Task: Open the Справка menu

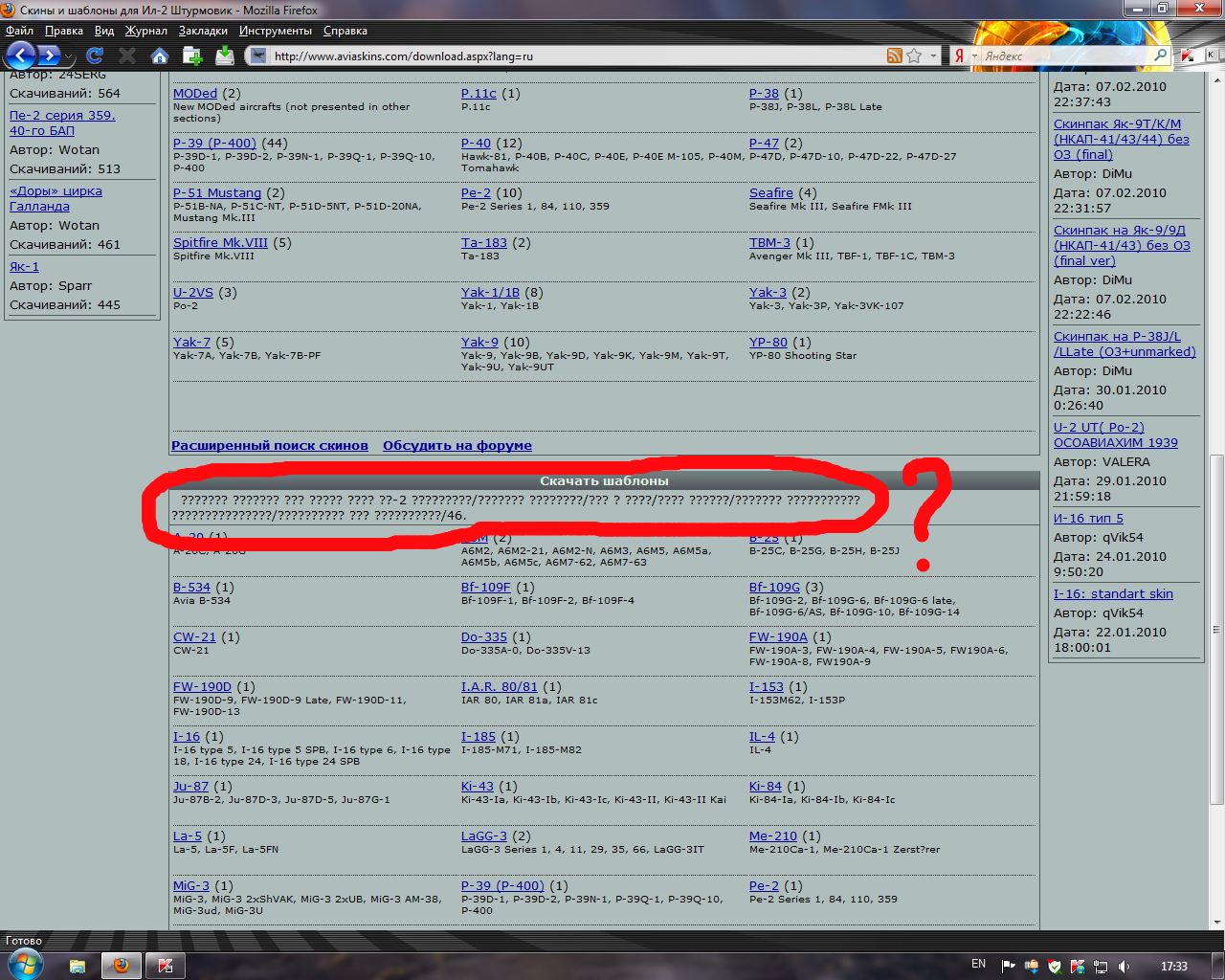Action: (x=345, y=31)
